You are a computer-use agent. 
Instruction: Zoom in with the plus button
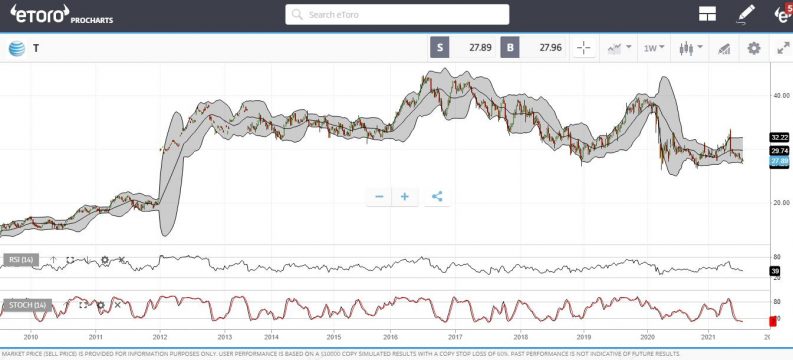tap(405, 197)
